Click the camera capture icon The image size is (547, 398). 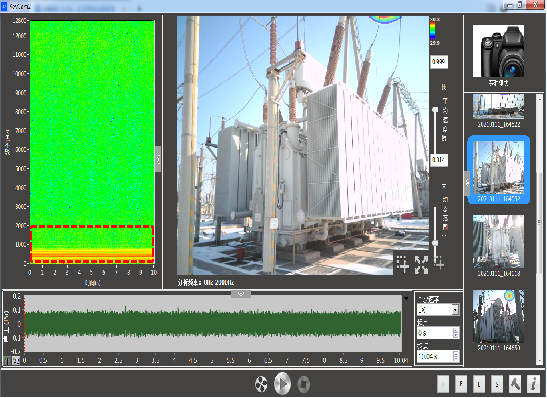[498, 51]
